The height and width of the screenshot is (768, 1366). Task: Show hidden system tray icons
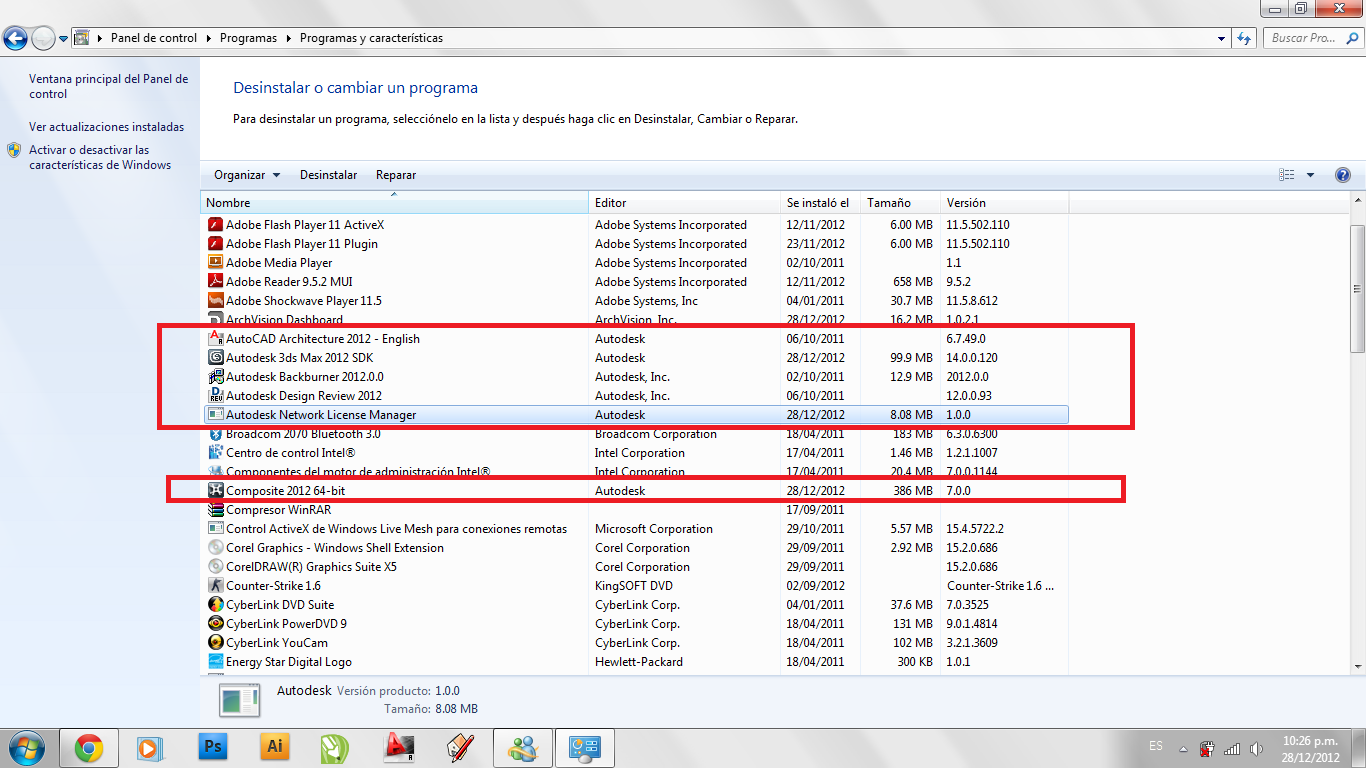(1183, 748)
